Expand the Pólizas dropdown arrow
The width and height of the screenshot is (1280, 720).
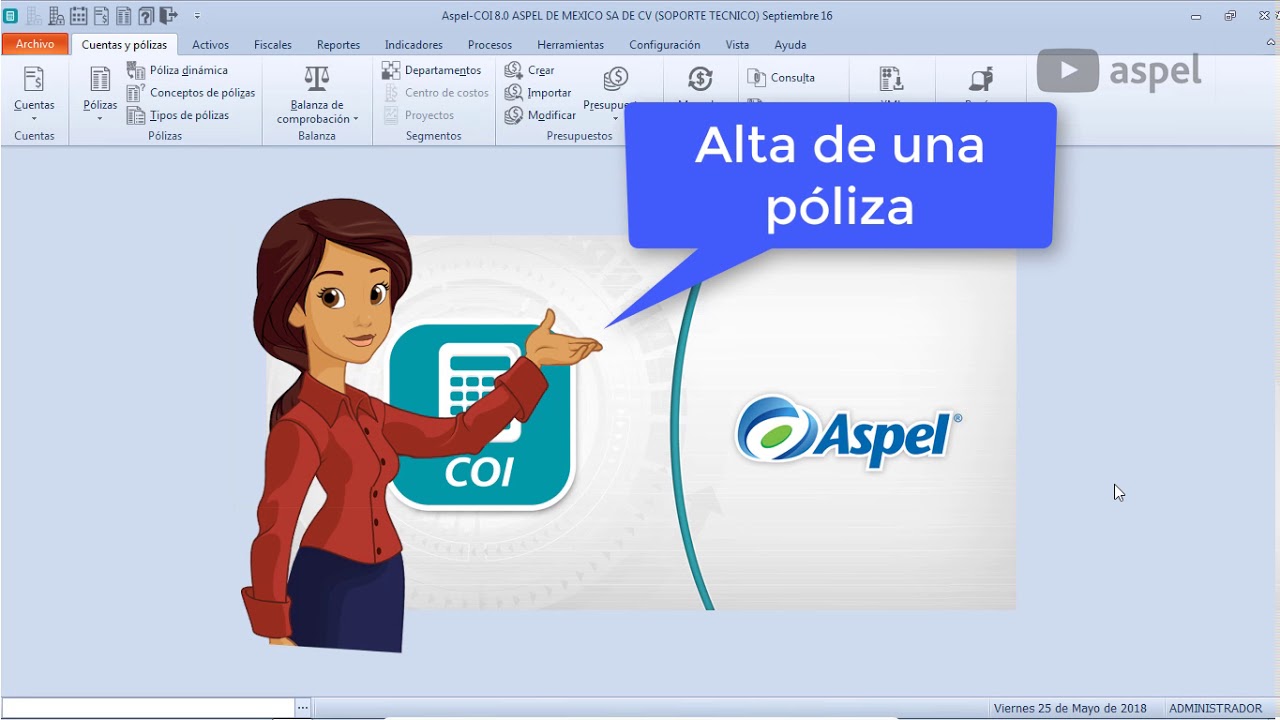[100, 119]
